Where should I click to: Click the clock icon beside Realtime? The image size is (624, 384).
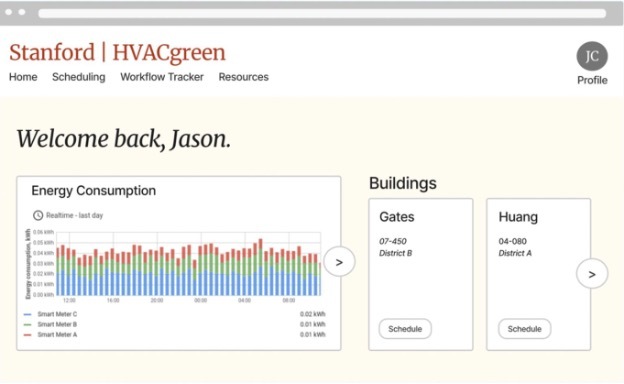[38, 215]
